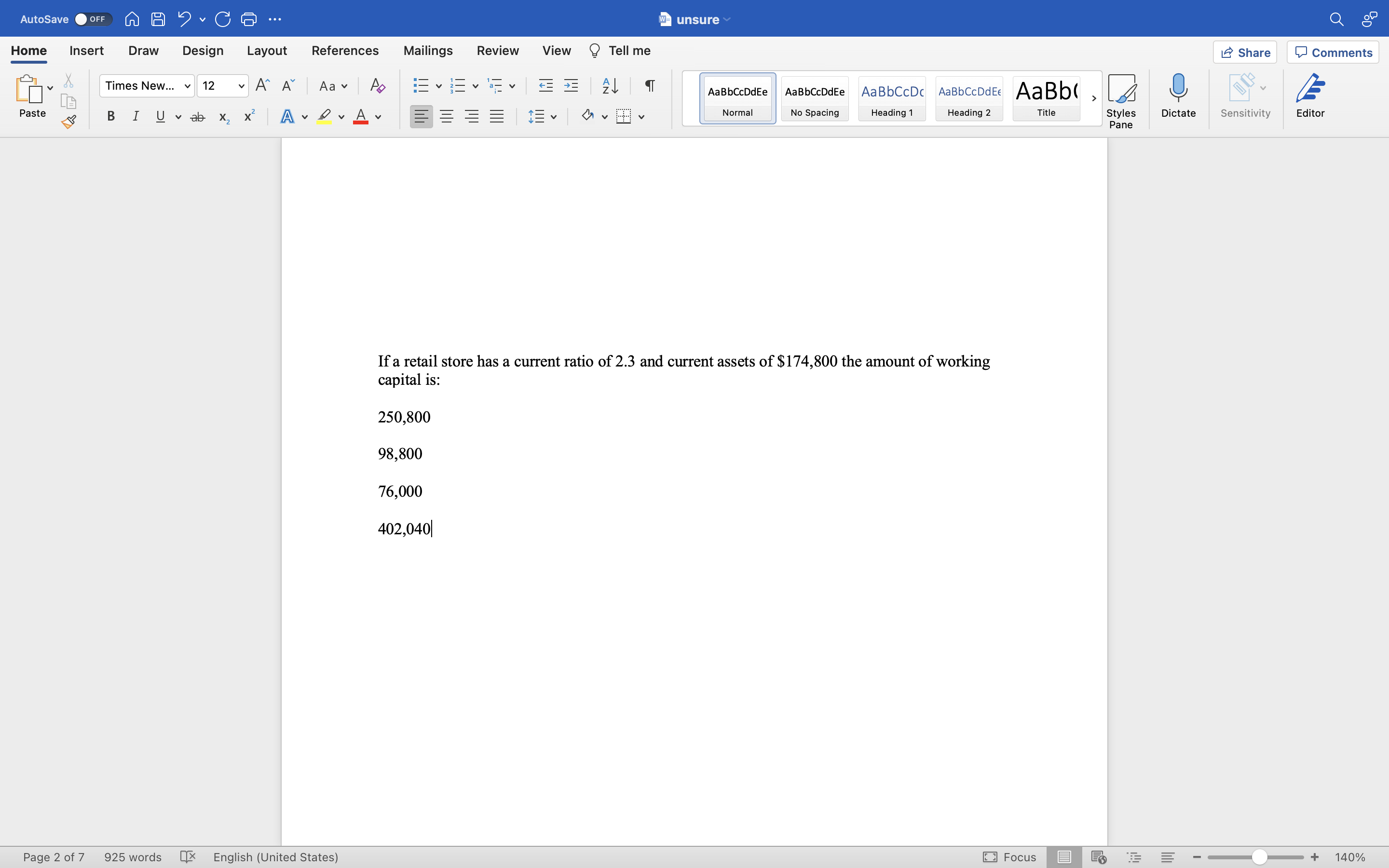Screen dimensions: 1389x868
Task: Click the Sort A-Z icon
Action: [x=610, y=86]
